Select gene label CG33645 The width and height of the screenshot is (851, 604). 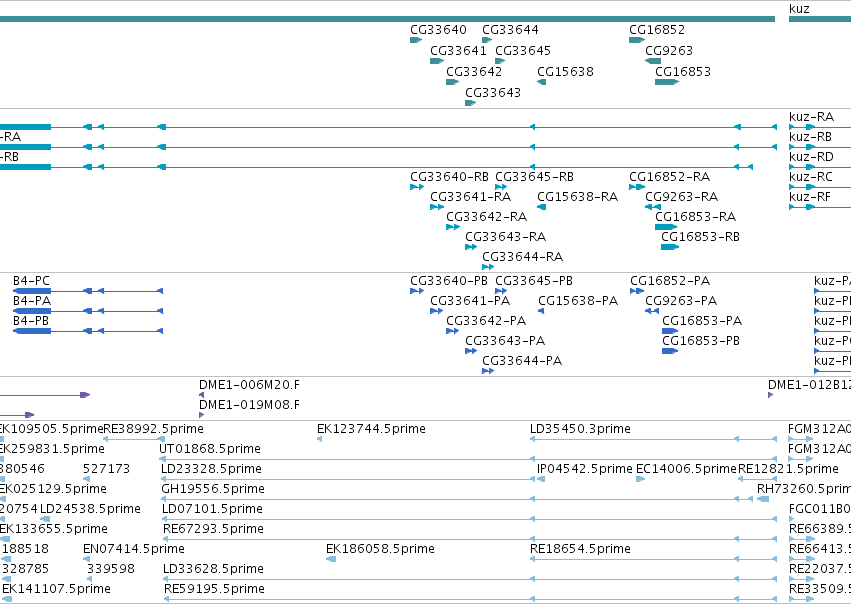(523, 50)
